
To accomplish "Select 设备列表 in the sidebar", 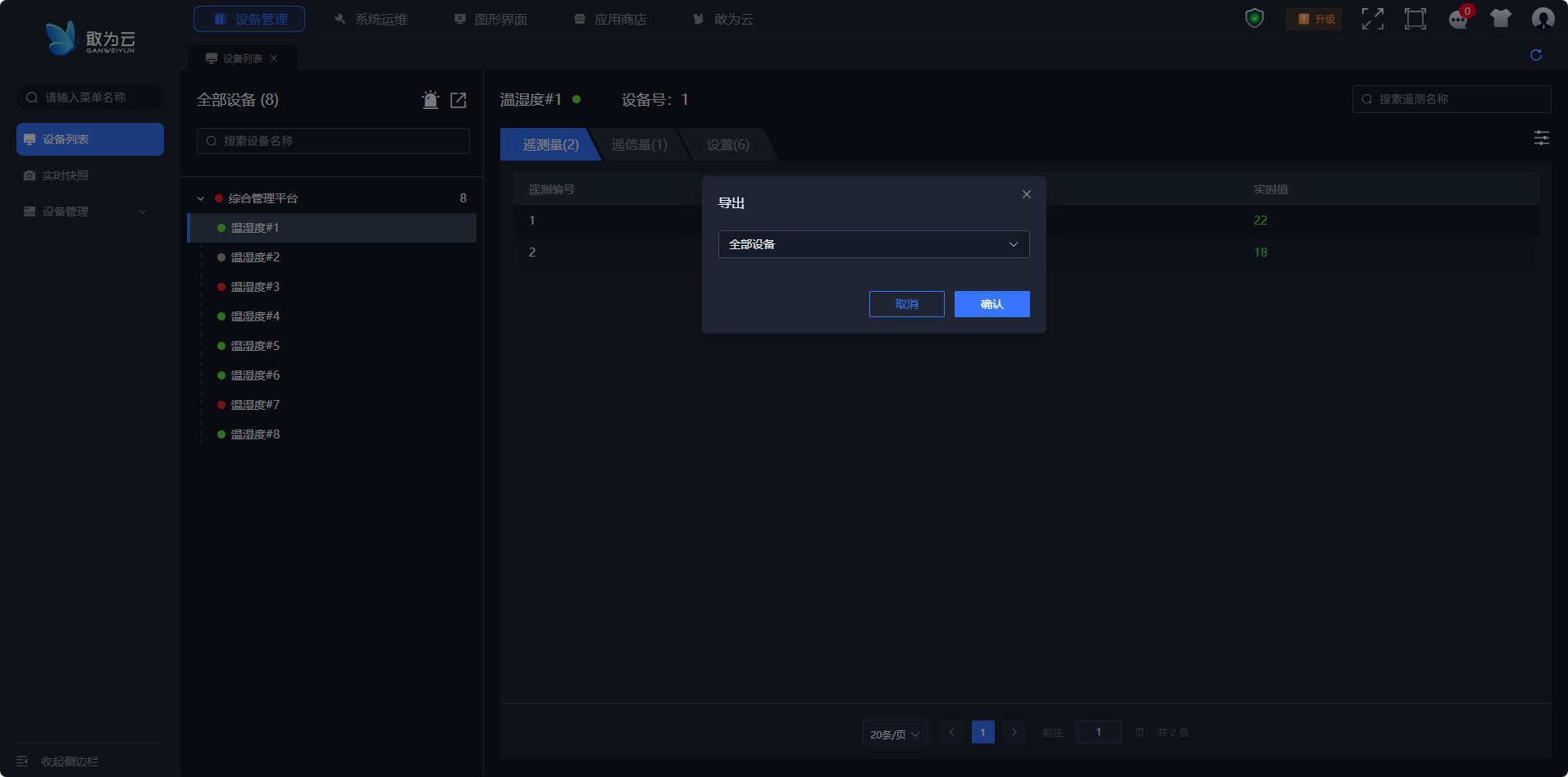I will (90, 139).
